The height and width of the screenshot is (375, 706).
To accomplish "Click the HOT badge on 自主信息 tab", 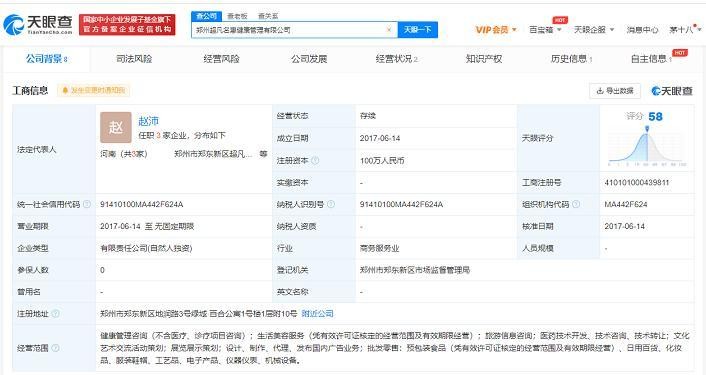I will click(x=680, y=53).
